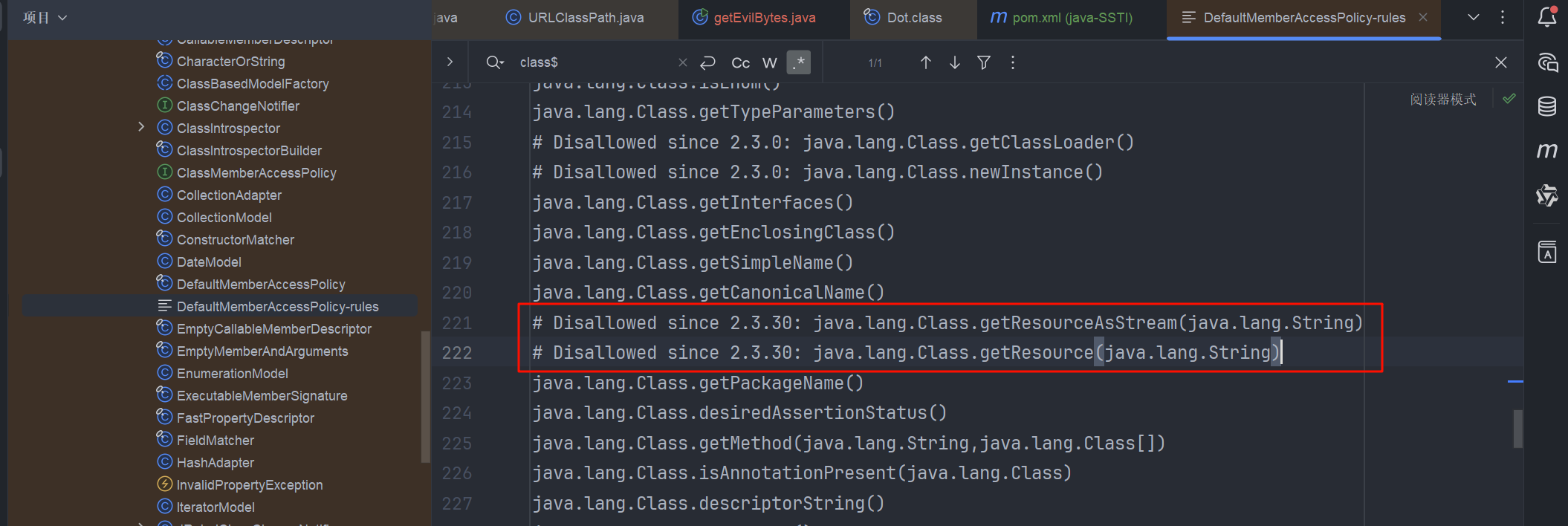Select DateModel class
1568x526 pixels.
click(209, 262)
